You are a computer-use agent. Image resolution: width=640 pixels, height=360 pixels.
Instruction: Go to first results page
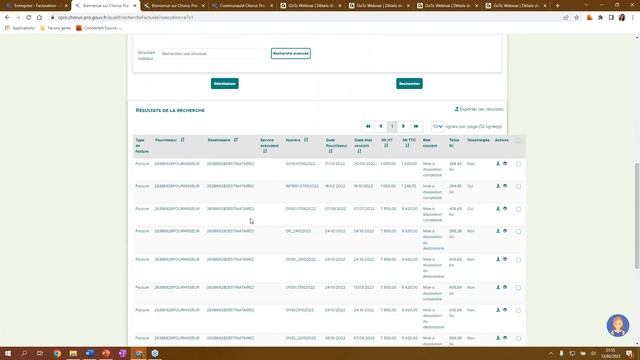368,127
